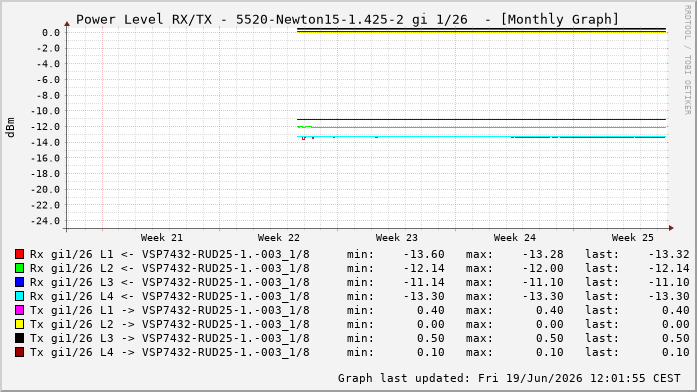This screenshot has width=697, height=392.
Task: Click the max value -12.00
Action: point(543,268)
